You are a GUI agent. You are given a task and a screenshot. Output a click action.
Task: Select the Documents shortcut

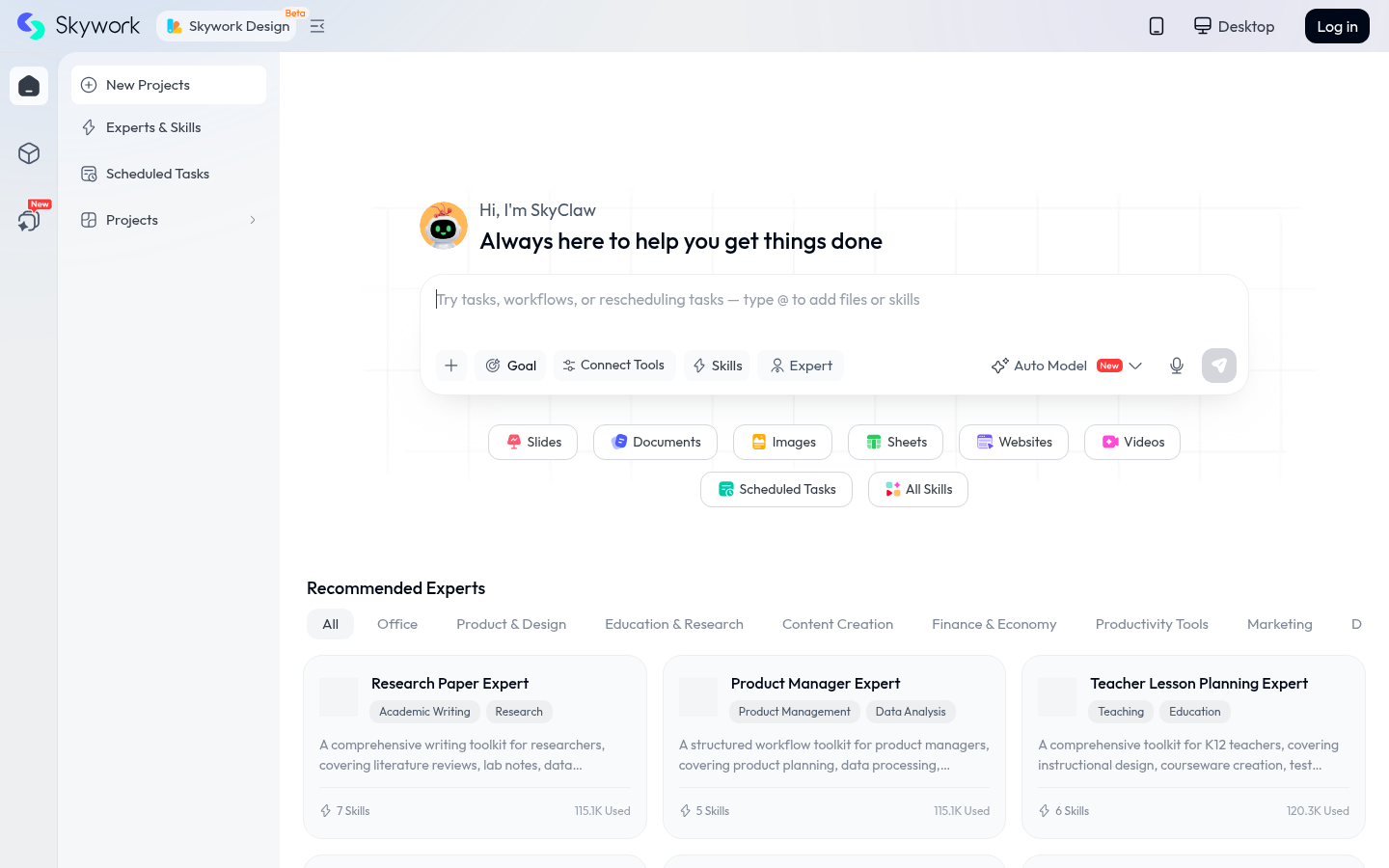(x=655, y=442)
